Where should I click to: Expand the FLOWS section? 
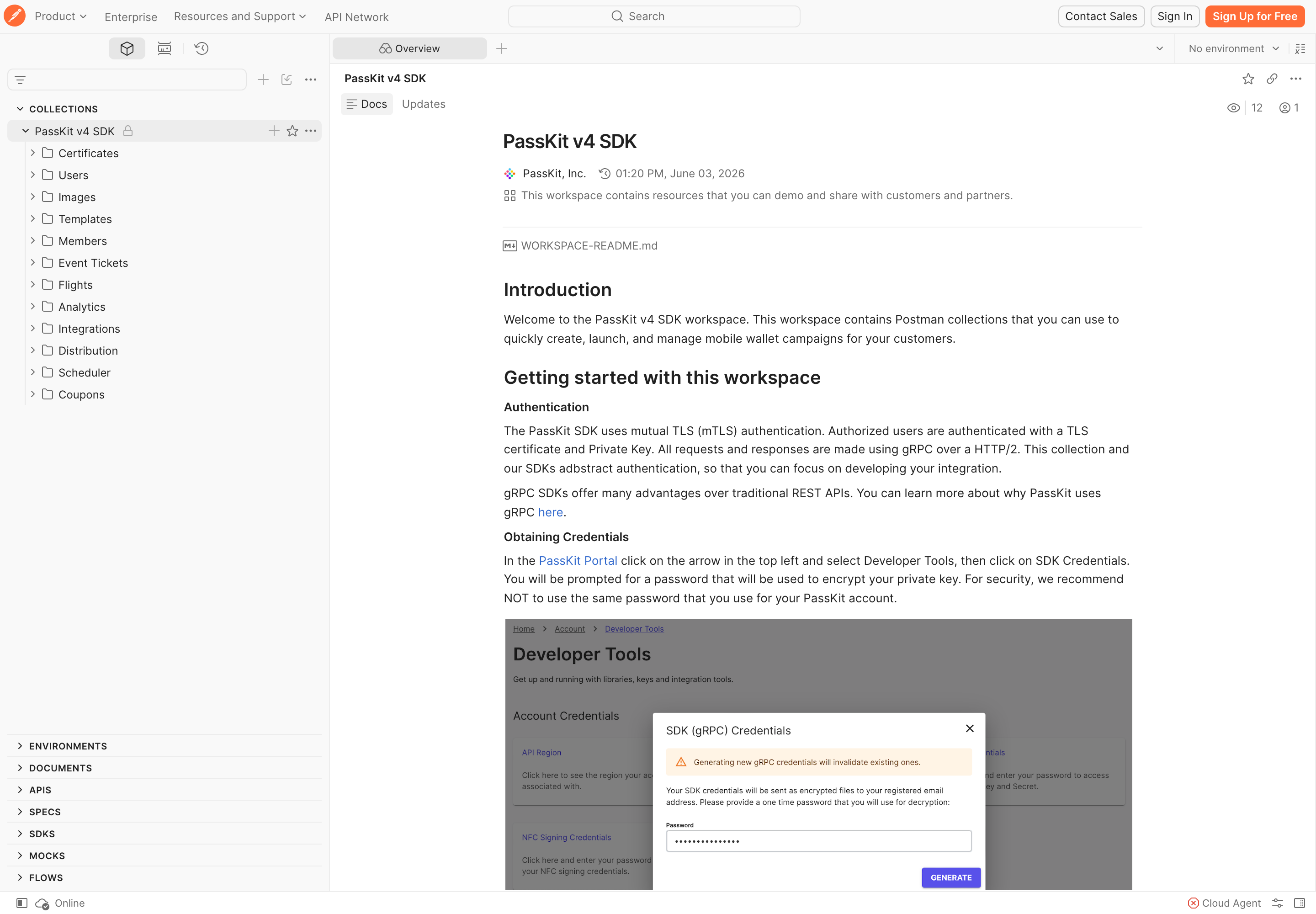pos(20,877)
